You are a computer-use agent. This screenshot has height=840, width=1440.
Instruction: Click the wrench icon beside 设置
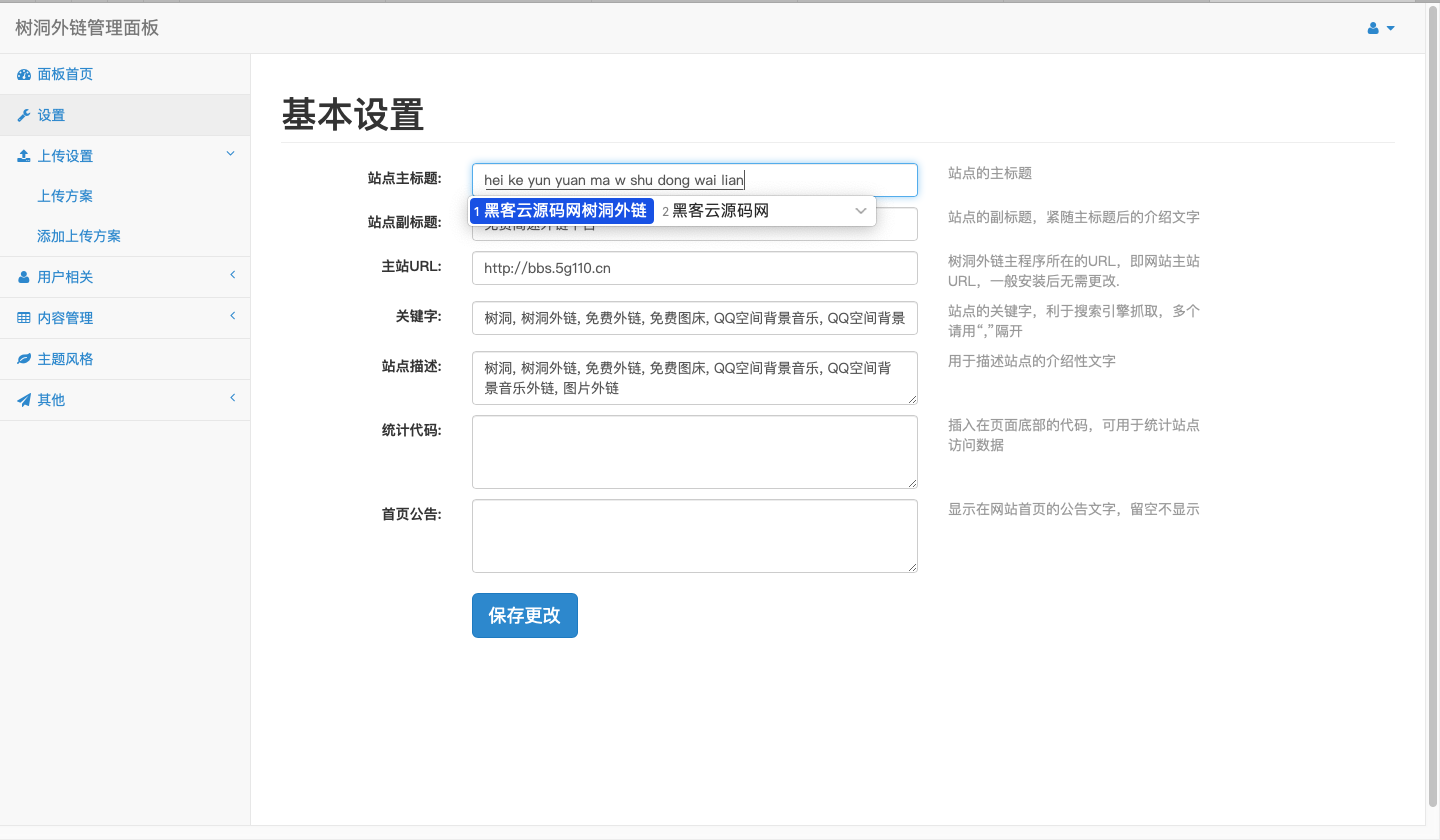24,116
